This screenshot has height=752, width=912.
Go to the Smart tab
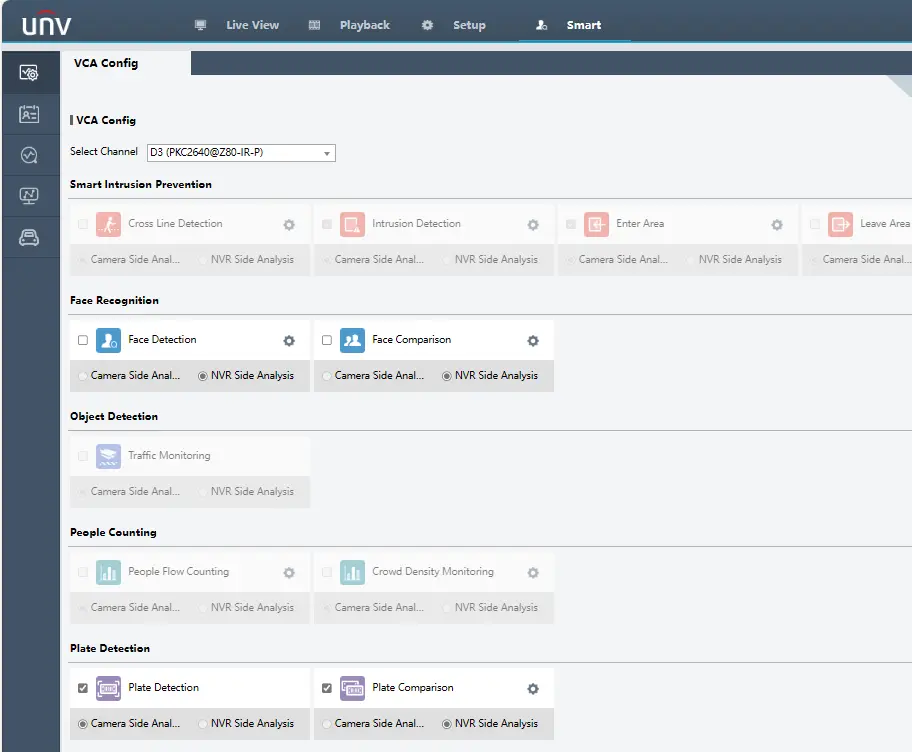pyautogui.click(x=583, y=25)
